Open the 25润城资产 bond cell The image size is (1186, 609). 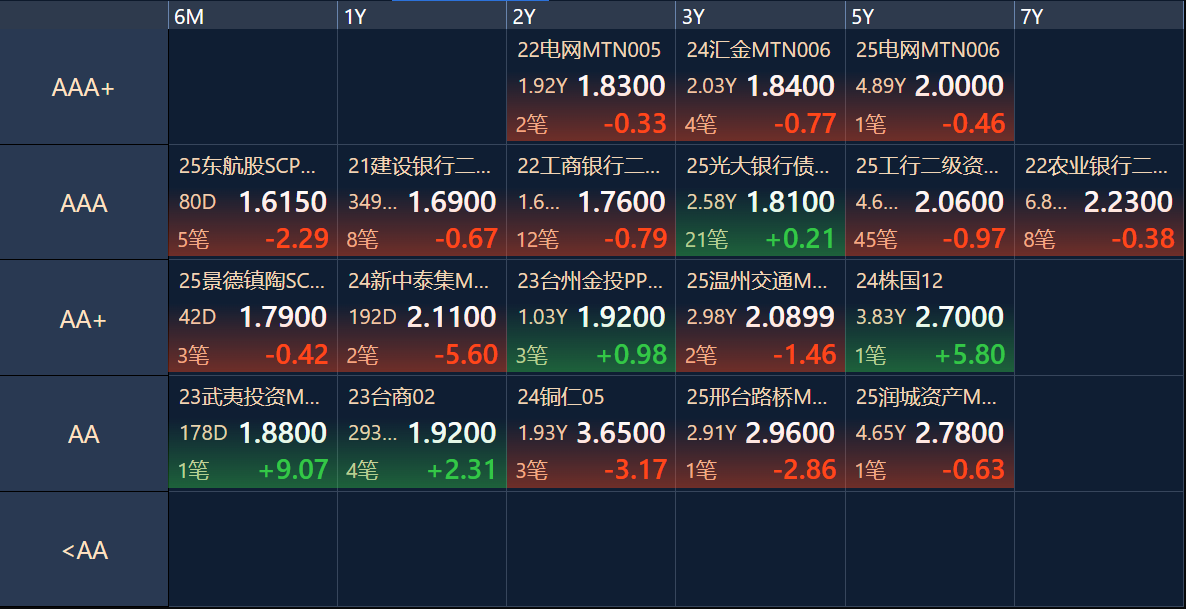coord(929,434)
